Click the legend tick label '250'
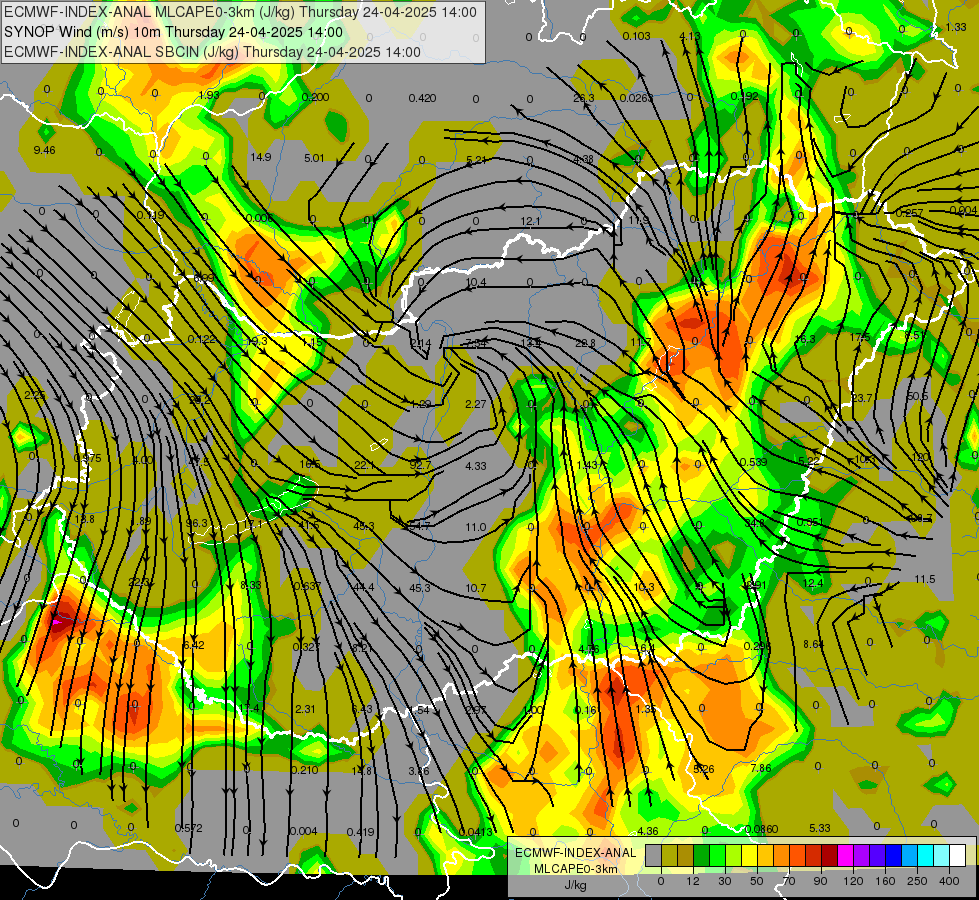The height and width of the screenshot is (900, 979). (917, 881)
